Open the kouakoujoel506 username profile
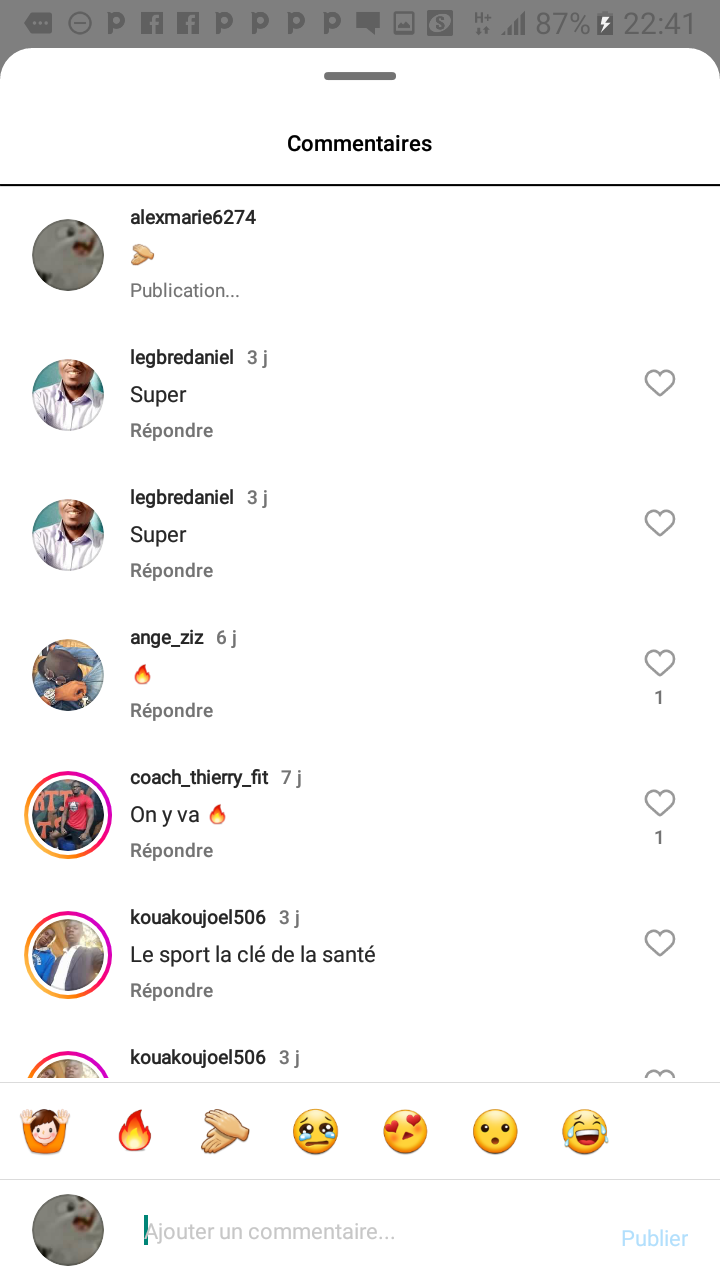The image size is (720, 1280). point(198,917)
